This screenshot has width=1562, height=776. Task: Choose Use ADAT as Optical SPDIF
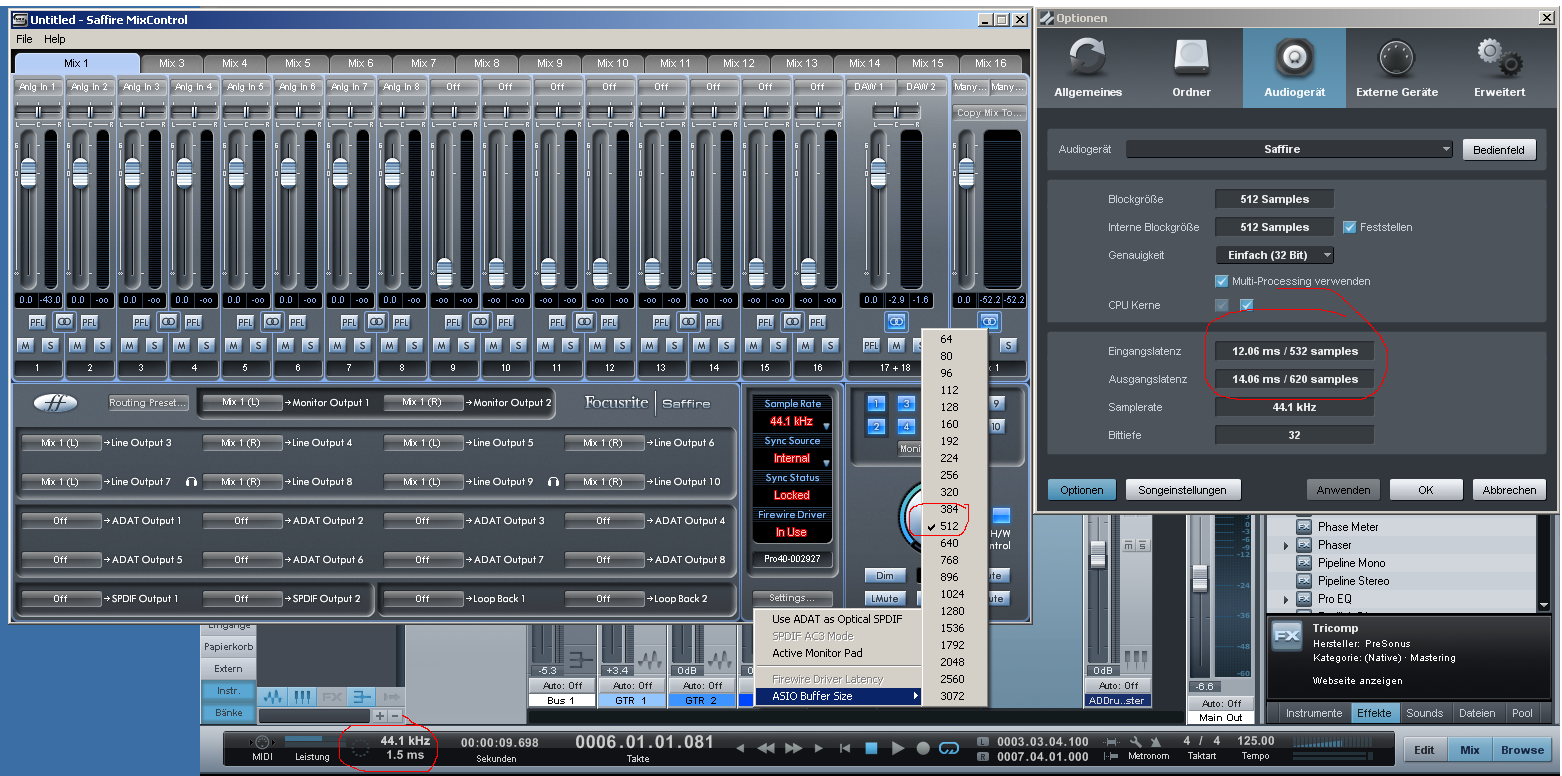coord(837,619)
